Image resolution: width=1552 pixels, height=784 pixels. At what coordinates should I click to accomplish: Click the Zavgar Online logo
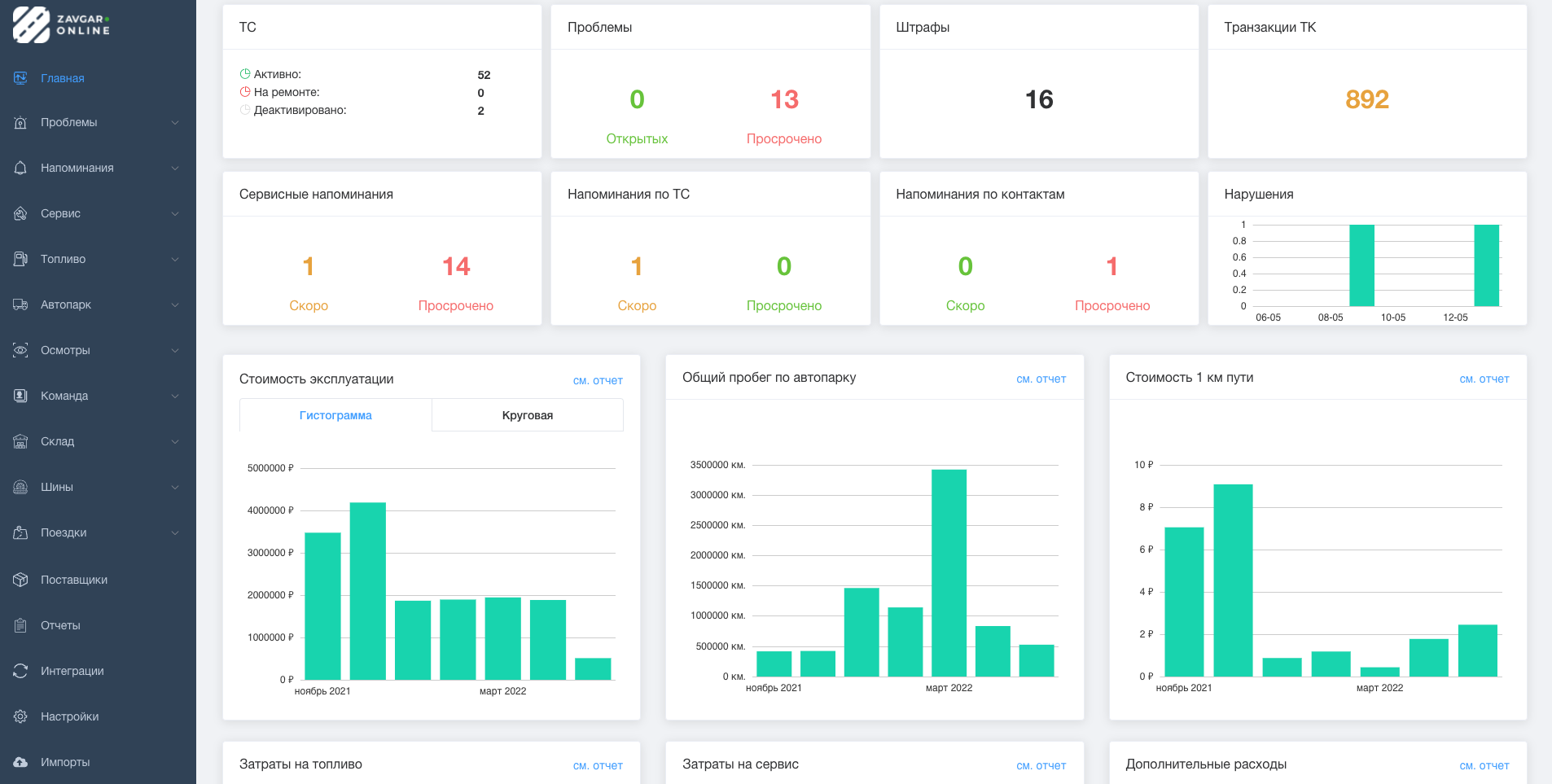pyautogui.click(x=62, y=24)
